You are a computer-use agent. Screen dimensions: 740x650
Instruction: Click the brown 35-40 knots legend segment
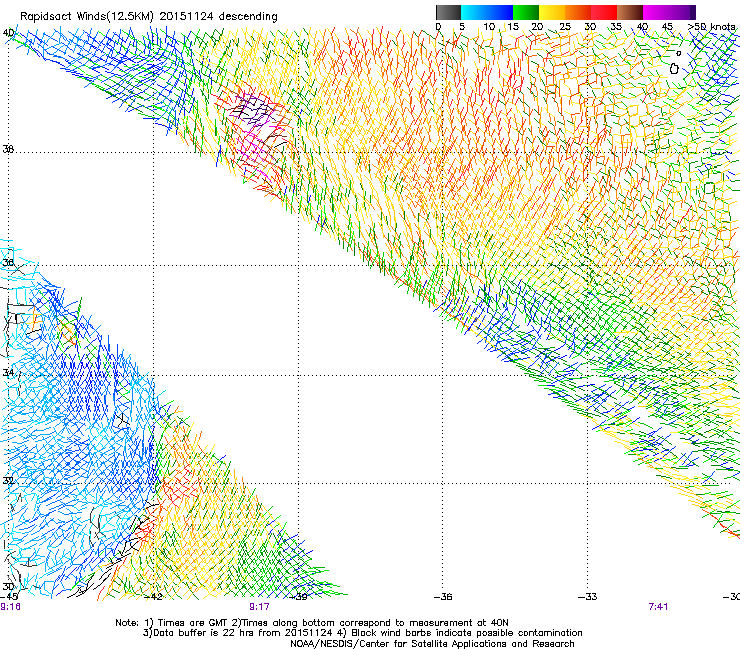pos(630,12)
